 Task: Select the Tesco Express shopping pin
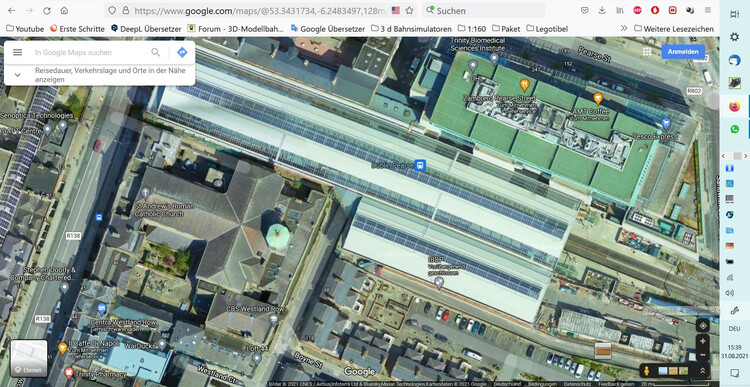(x=665, y=124)
